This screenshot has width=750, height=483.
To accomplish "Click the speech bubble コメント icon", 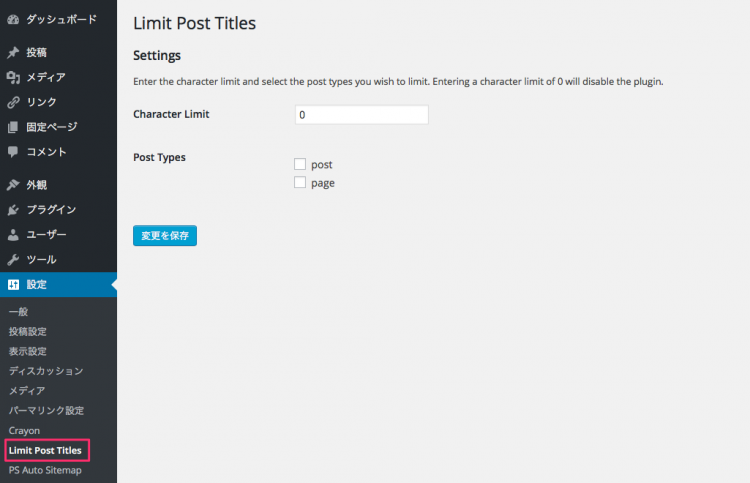I will click(13, 152).
